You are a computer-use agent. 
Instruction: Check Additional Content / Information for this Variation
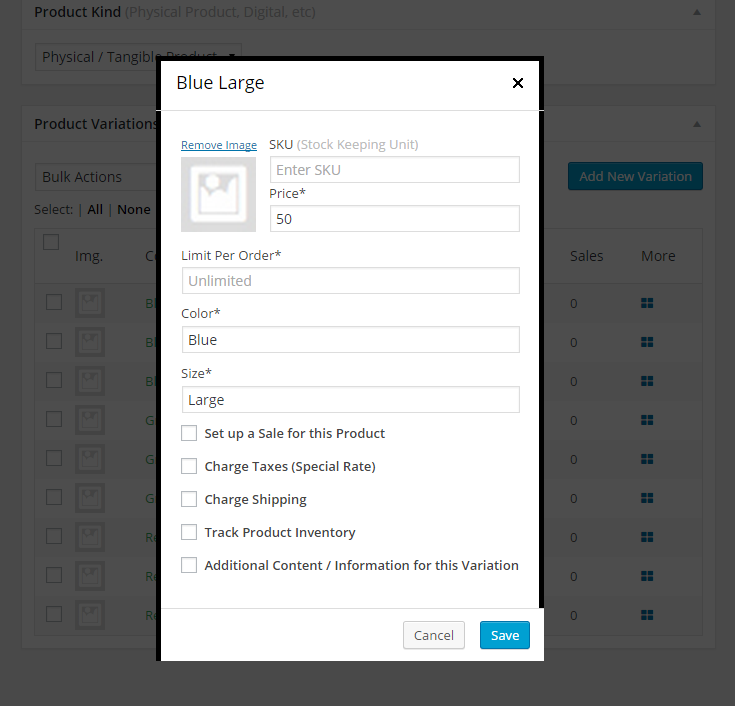point(189,565)
